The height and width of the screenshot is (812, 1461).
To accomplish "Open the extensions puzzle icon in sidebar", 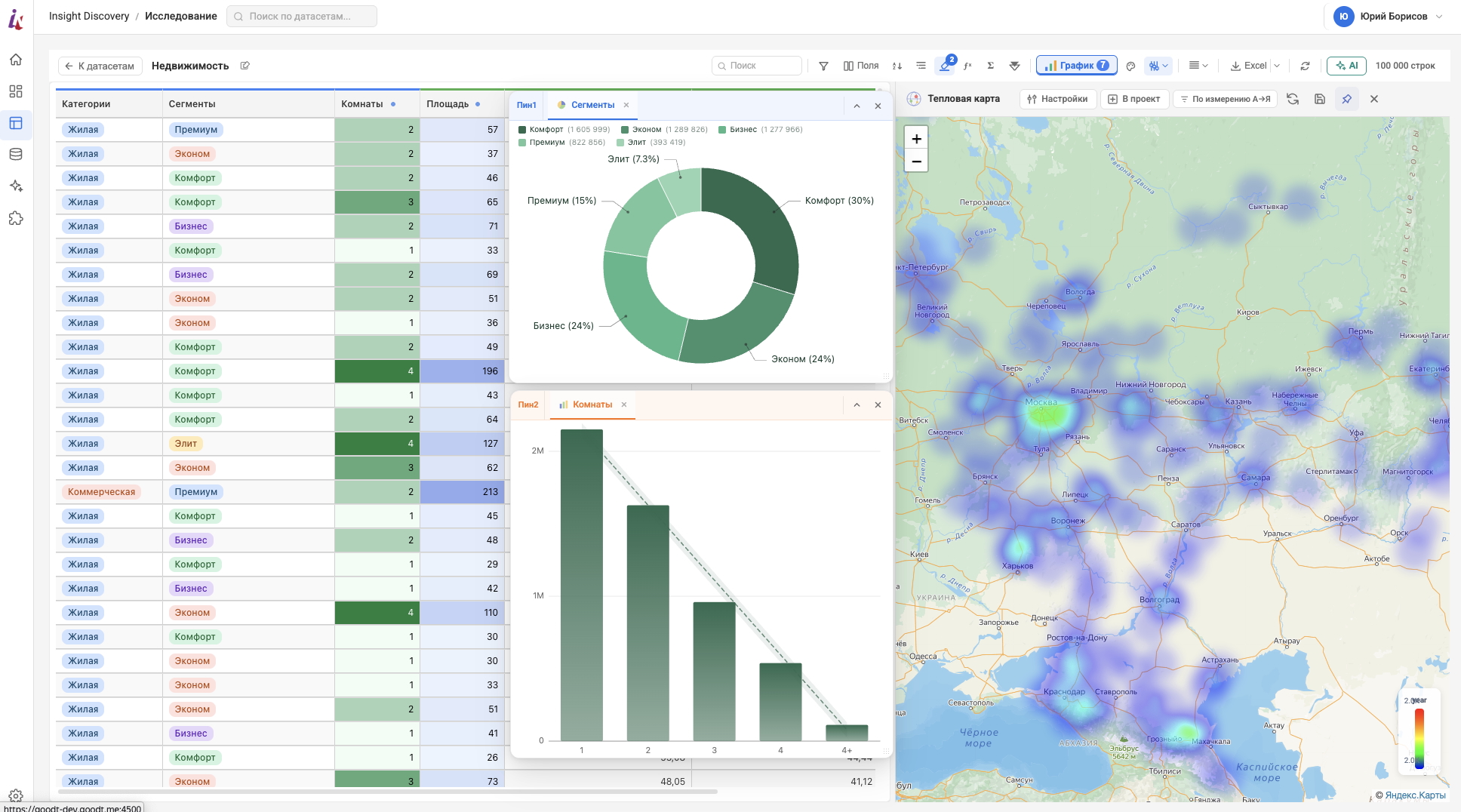I will click(16, 218).
